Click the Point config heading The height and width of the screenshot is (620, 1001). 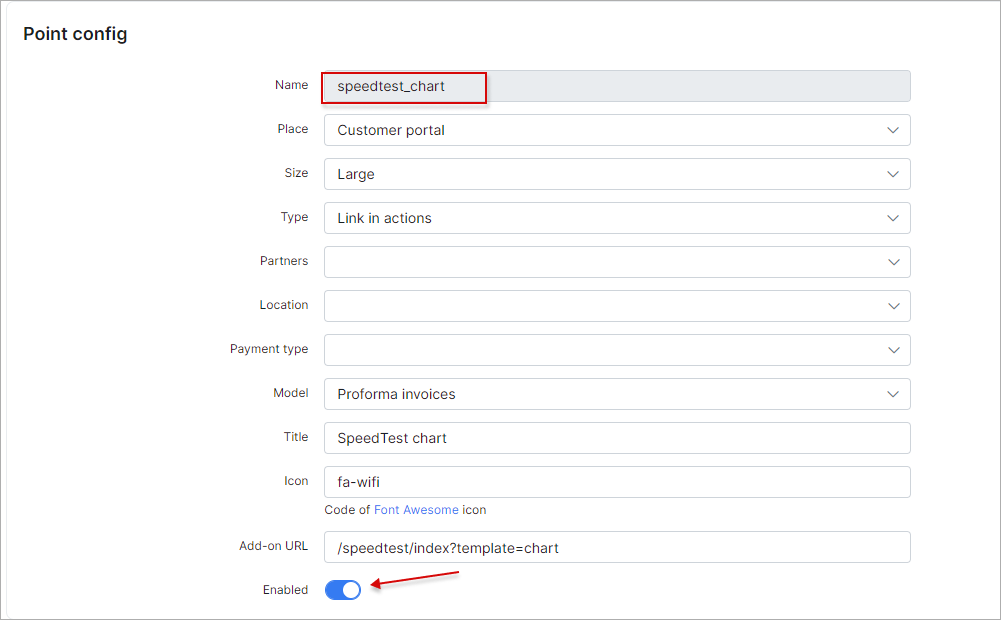point(75,34)
